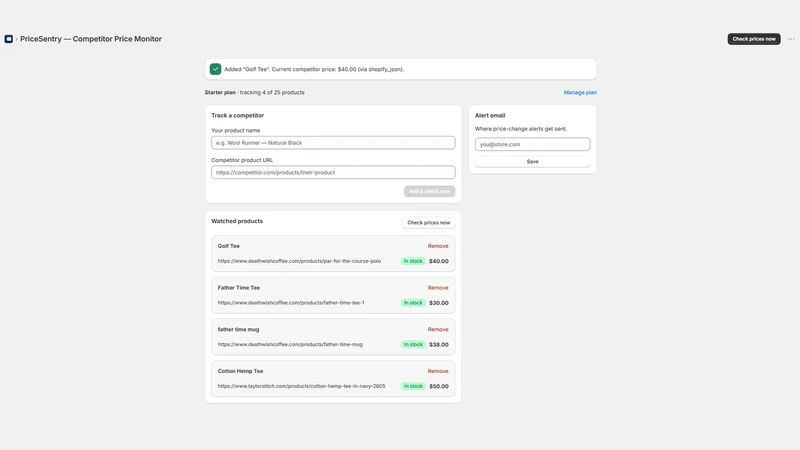The image size is (800, 450).
Task: Click Check prices now in Watched products
Action: [x=429, y=222]
